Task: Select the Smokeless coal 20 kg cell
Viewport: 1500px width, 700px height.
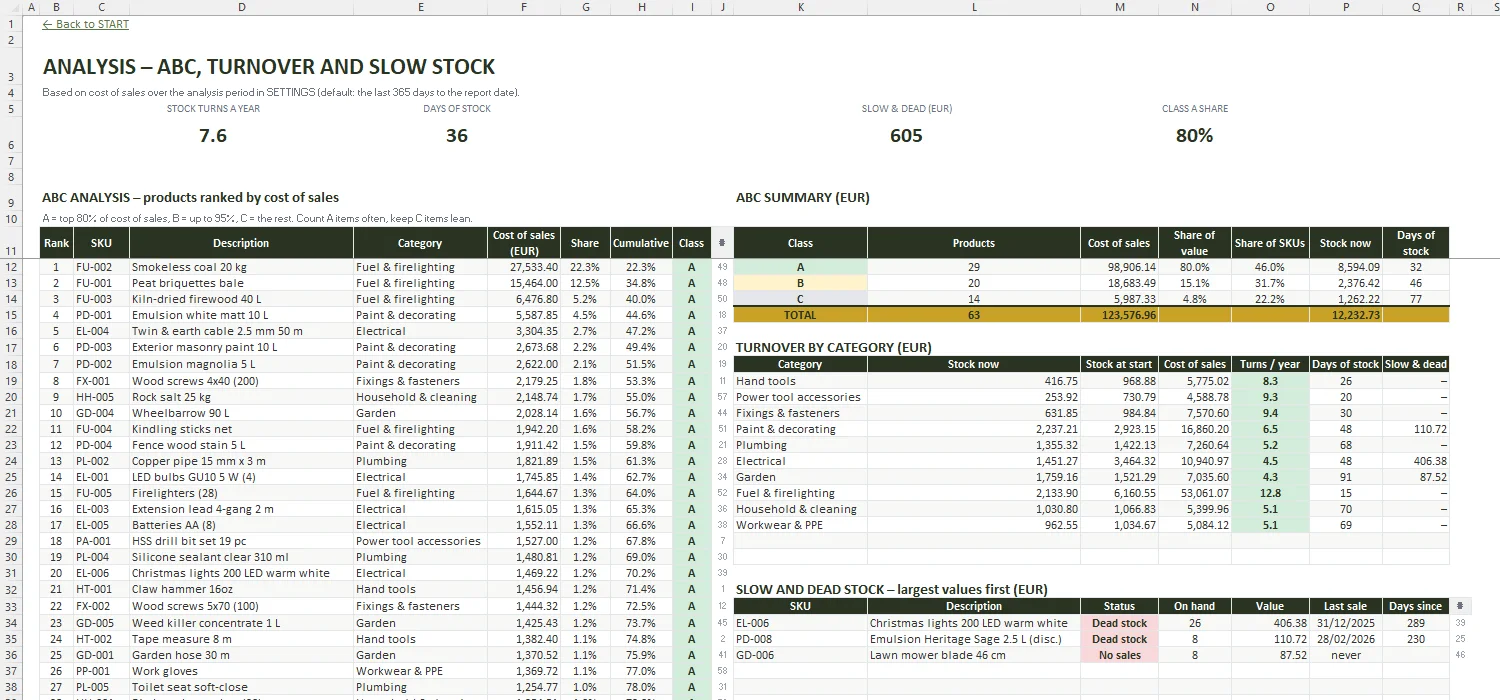Action: tap(241, 267)
